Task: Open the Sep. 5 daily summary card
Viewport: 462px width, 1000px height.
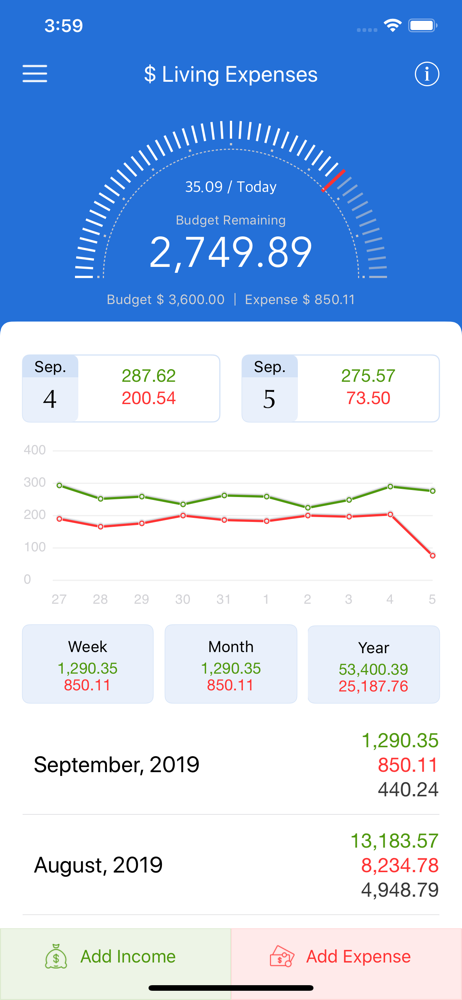Action: click(x=340, y=388)
